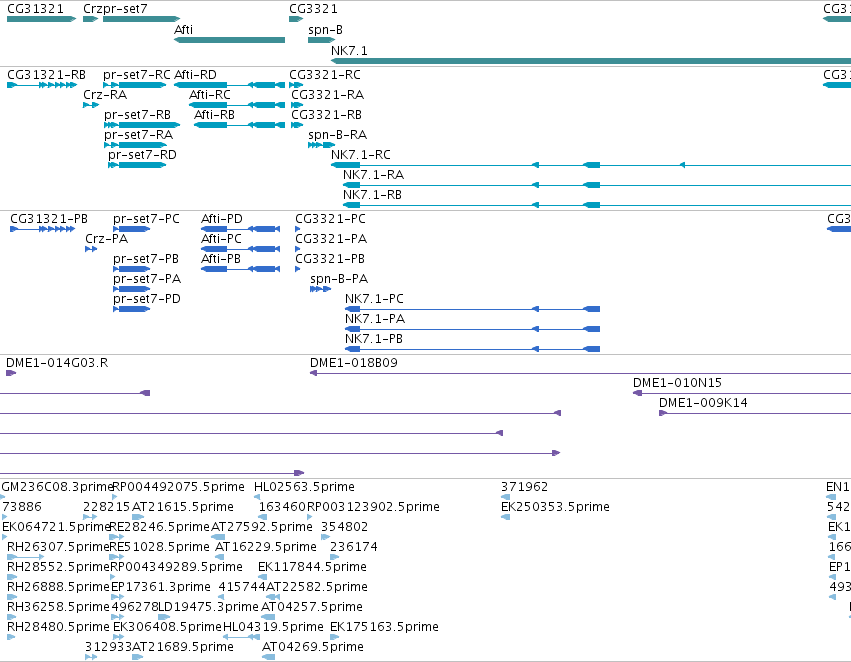This screenshot has width=851, height=662.
Task: Select the DME1-018B09 clone label
Action: (x=354, y=363)
